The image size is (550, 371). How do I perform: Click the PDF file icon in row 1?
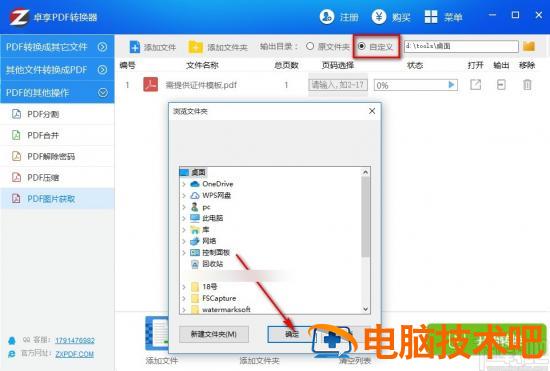[x=150, y=85]
